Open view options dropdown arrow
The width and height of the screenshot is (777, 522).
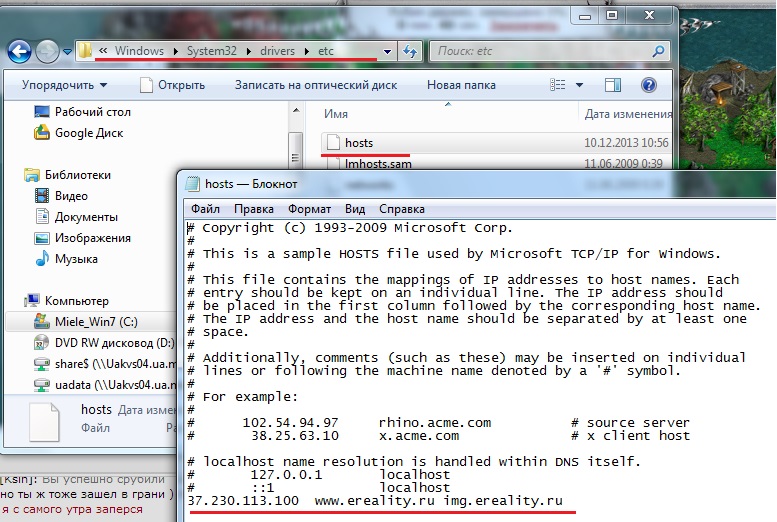point(579,85)
